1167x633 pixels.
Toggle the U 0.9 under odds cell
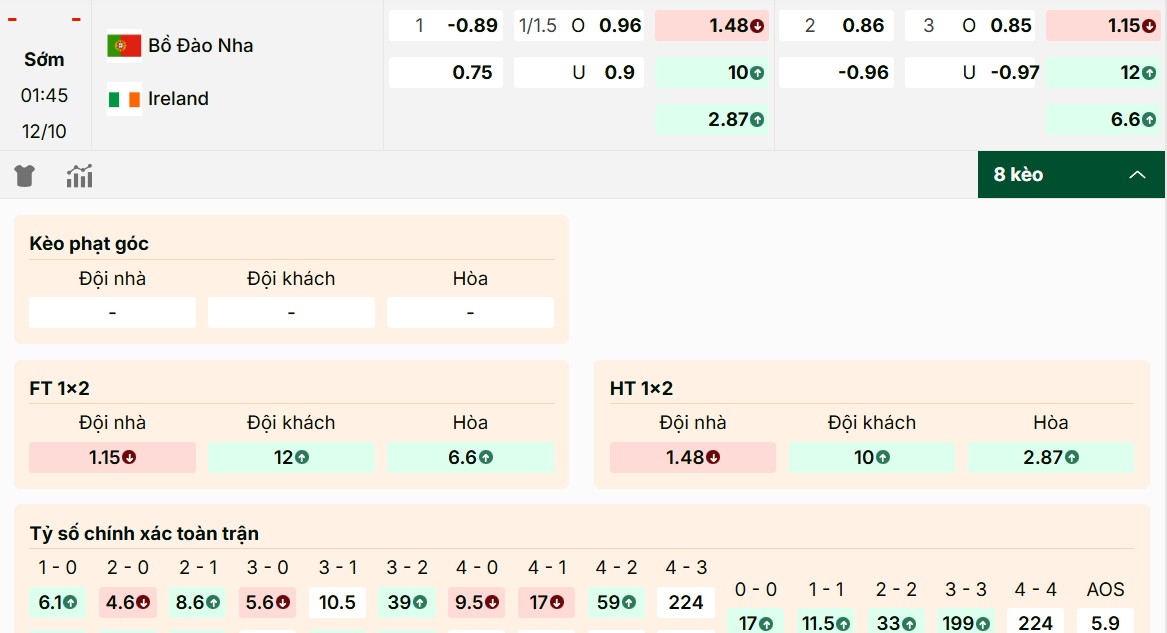click(x=578, y=72)
